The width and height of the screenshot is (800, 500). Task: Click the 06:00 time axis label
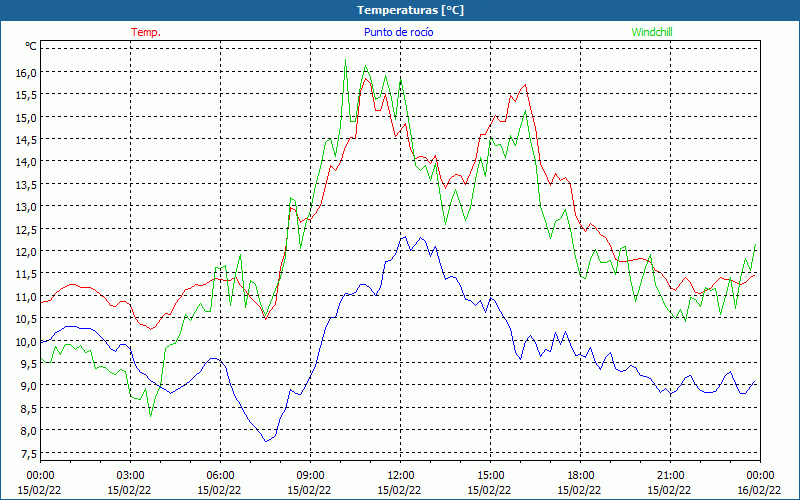220,476
